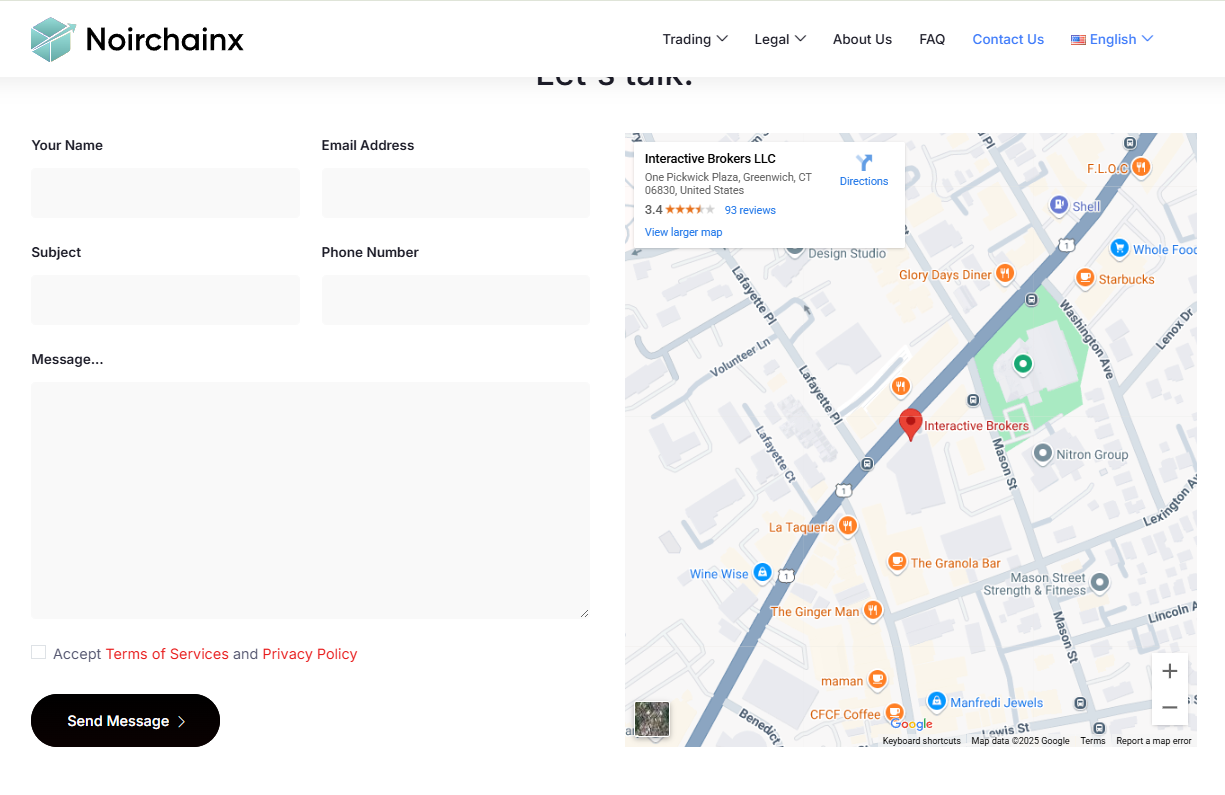Go to Contact Us in navigation
Image resolution: width=1225 pixels, height=795 pixels.
(1008, 39)
